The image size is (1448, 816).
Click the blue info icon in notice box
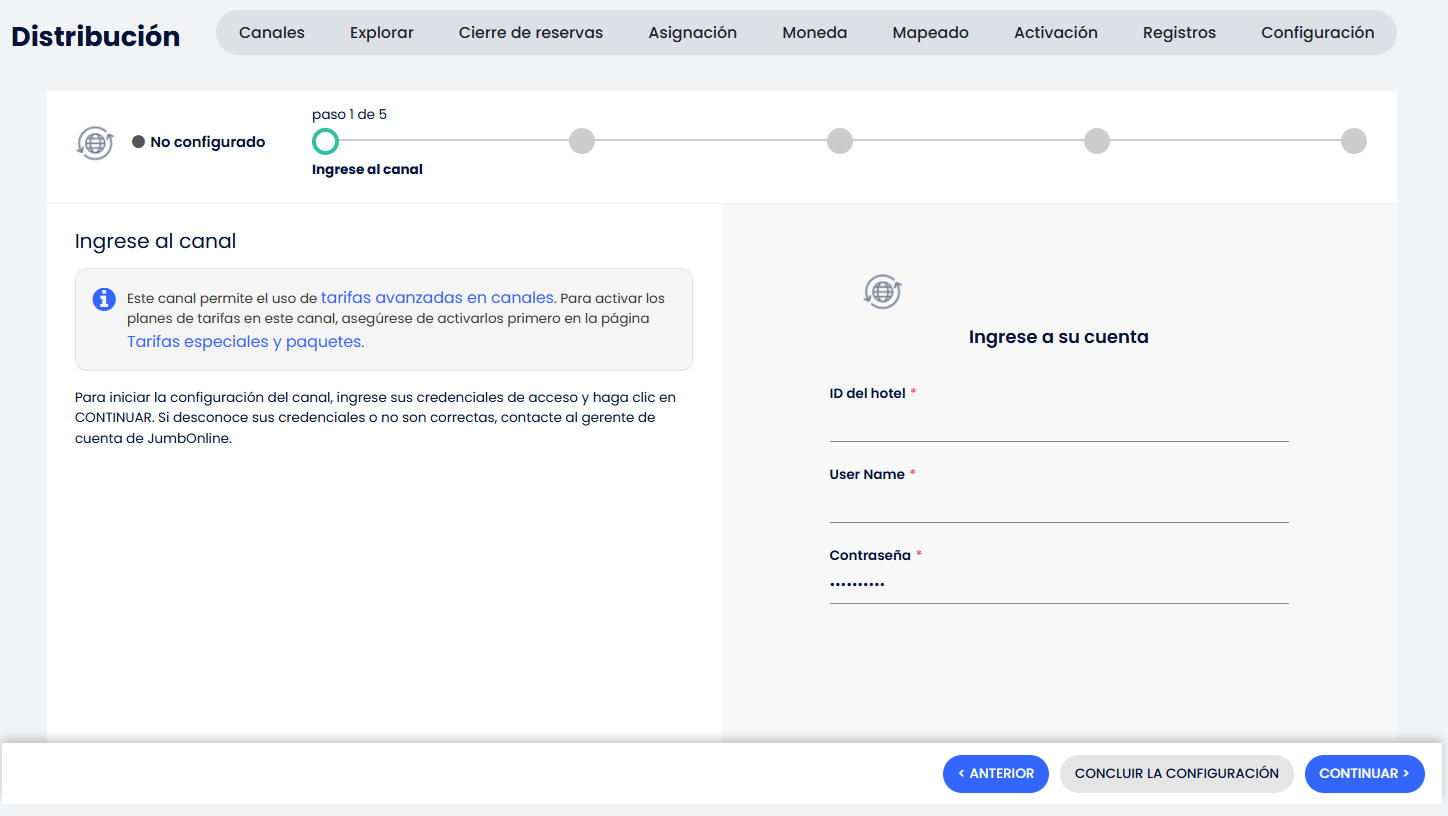(x=104, y=299)
